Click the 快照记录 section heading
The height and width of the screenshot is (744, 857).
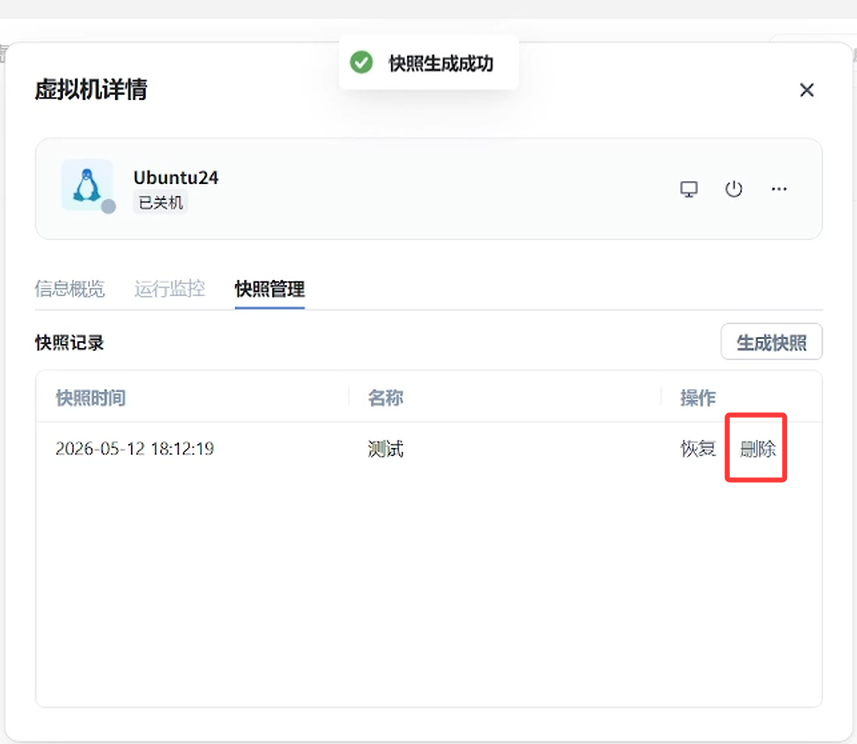click(69, 343)
